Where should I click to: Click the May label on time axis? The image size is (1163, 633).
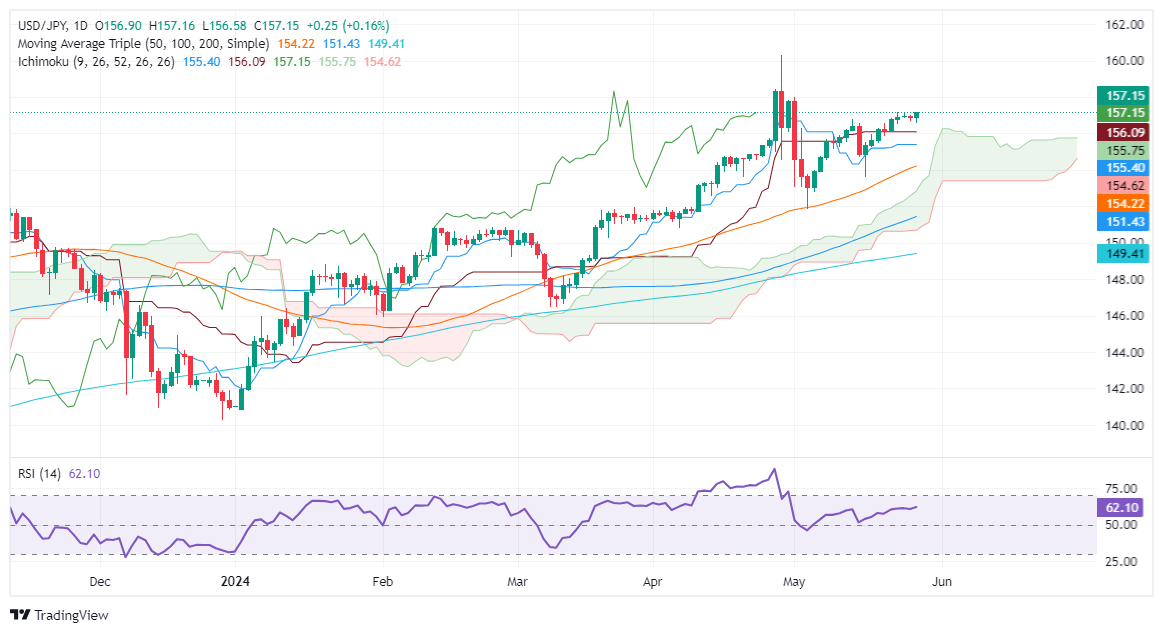(x=794, y=582)
